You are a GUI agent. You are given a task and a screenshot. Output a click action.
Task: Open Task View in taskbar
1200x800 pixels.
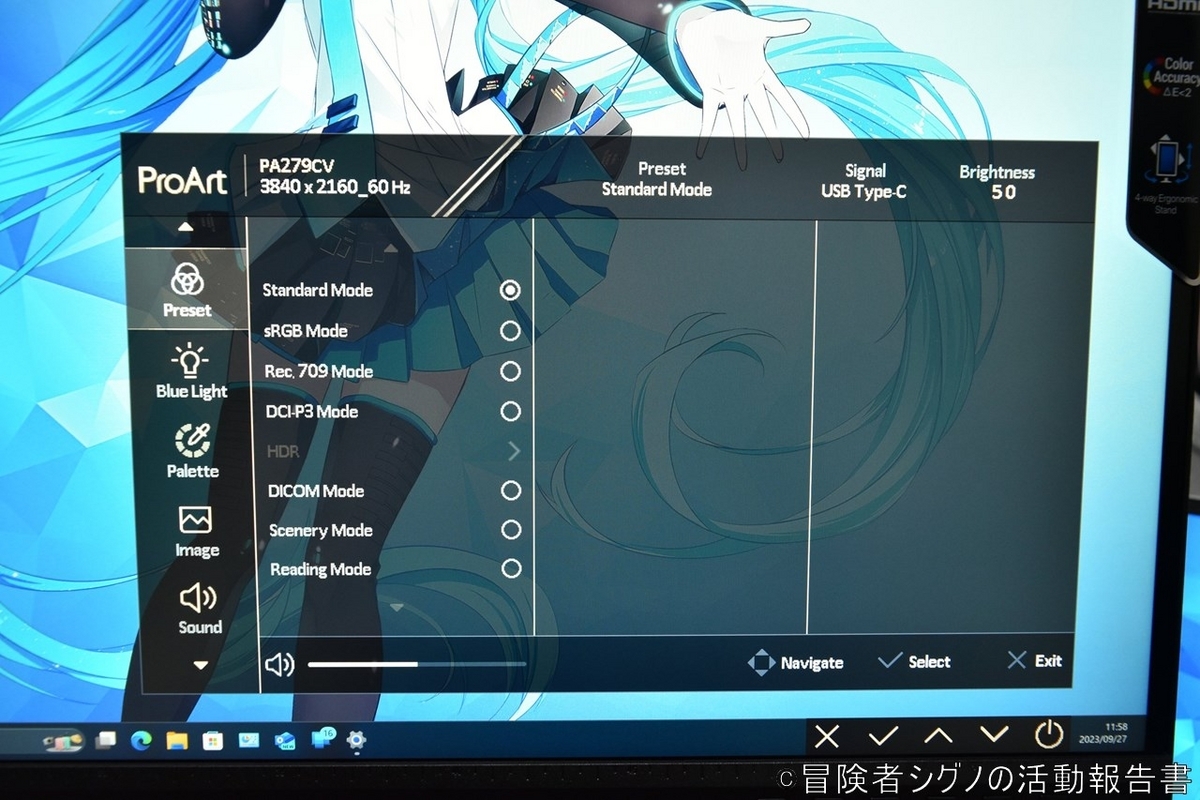click(x=105, y=741)
